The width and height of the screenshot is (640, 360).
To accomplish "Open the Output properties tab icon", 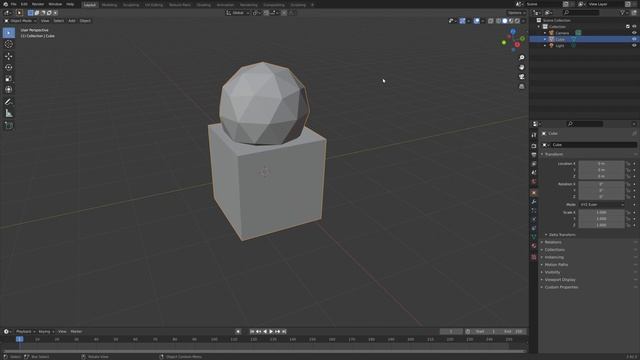I will coord(534,155).
